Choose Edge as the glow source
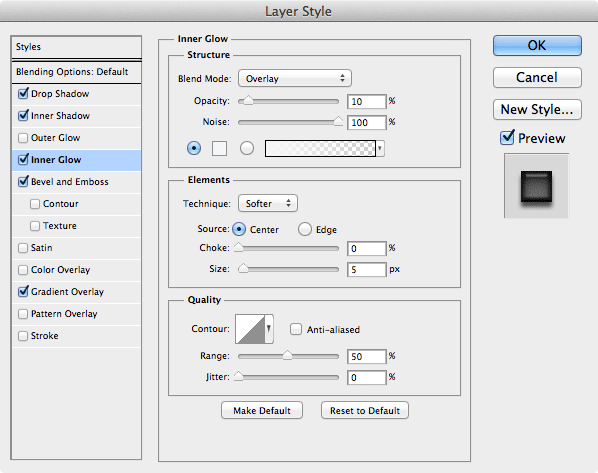 pos(305,229)
